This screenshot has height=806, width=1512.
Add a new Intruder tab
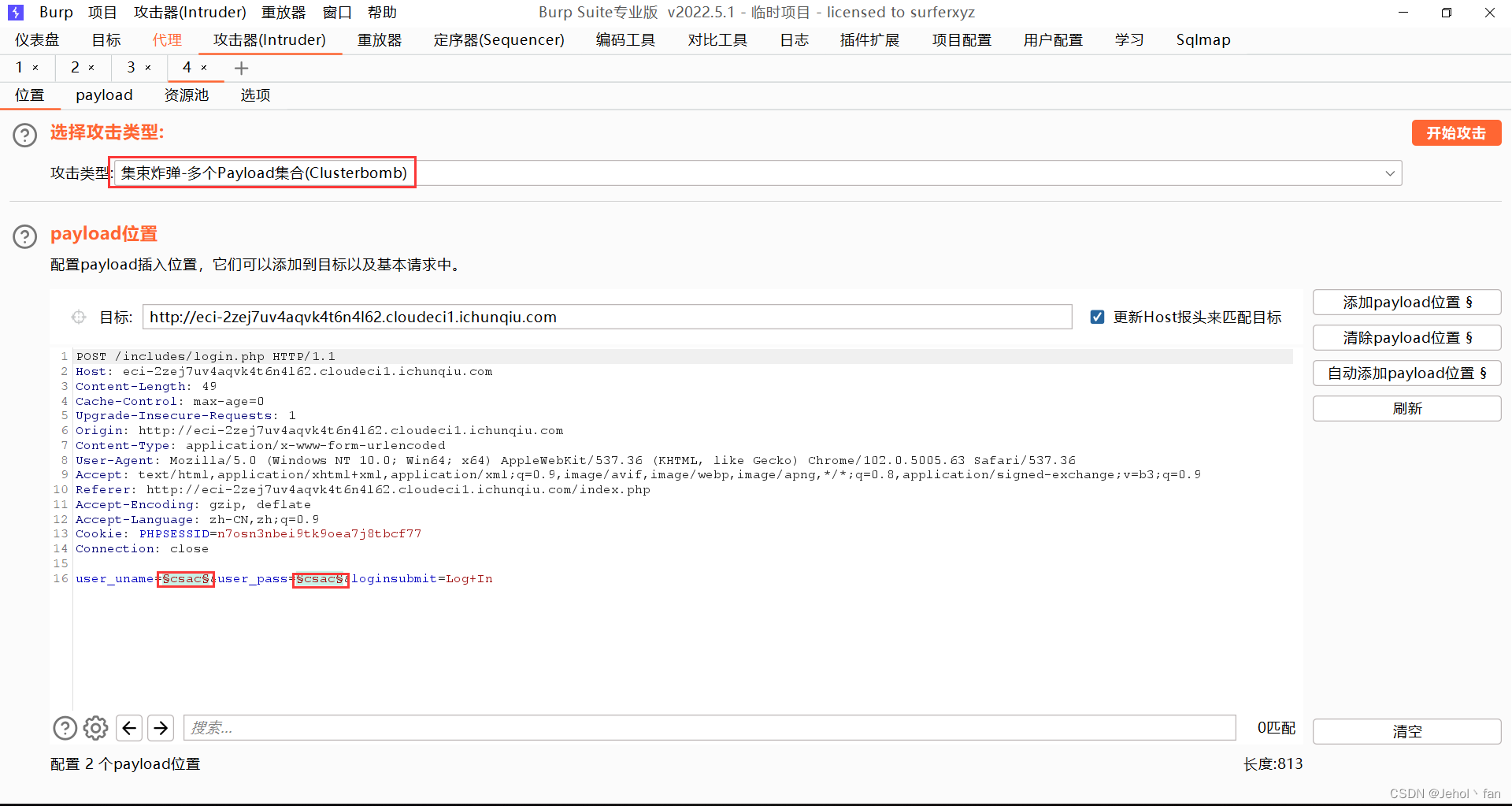(242, 69)
